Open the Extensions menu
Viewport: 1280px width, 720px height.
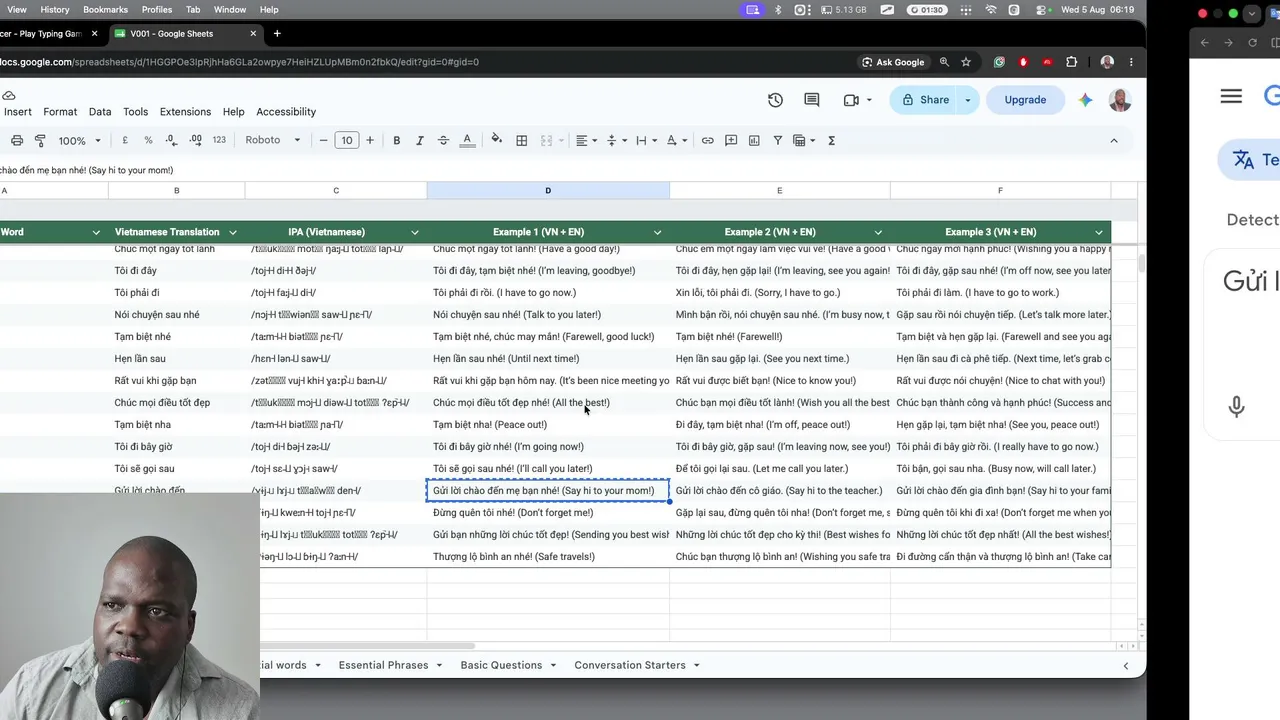185,112
